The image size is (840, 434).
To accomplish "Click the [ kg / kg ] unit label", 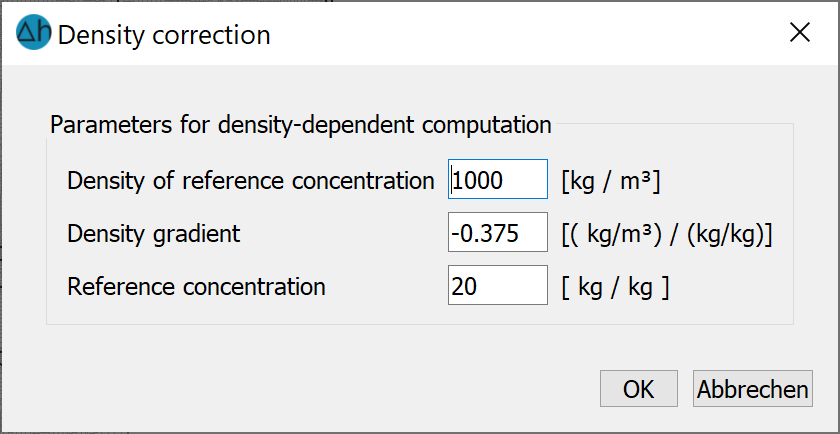I will 615,287.
